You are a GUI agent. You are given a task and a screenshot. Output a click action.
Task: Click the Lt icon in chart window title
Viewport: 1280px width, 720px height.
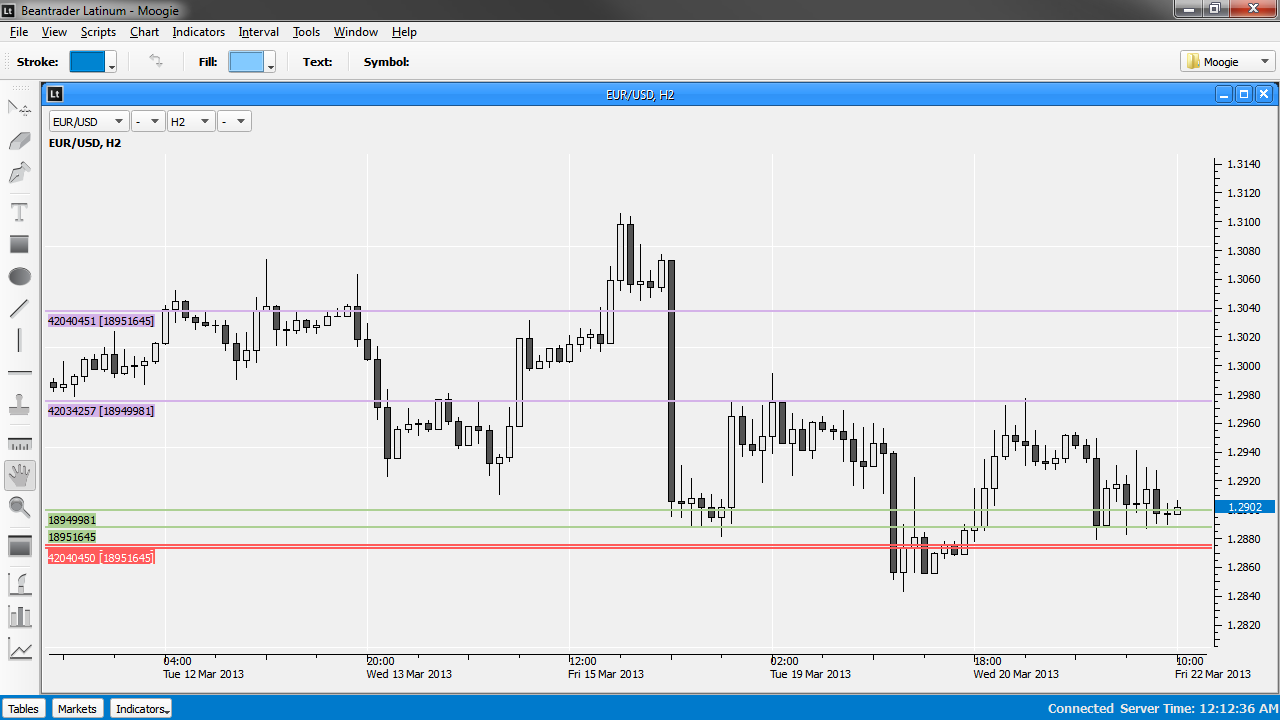(x=55, y=94)
